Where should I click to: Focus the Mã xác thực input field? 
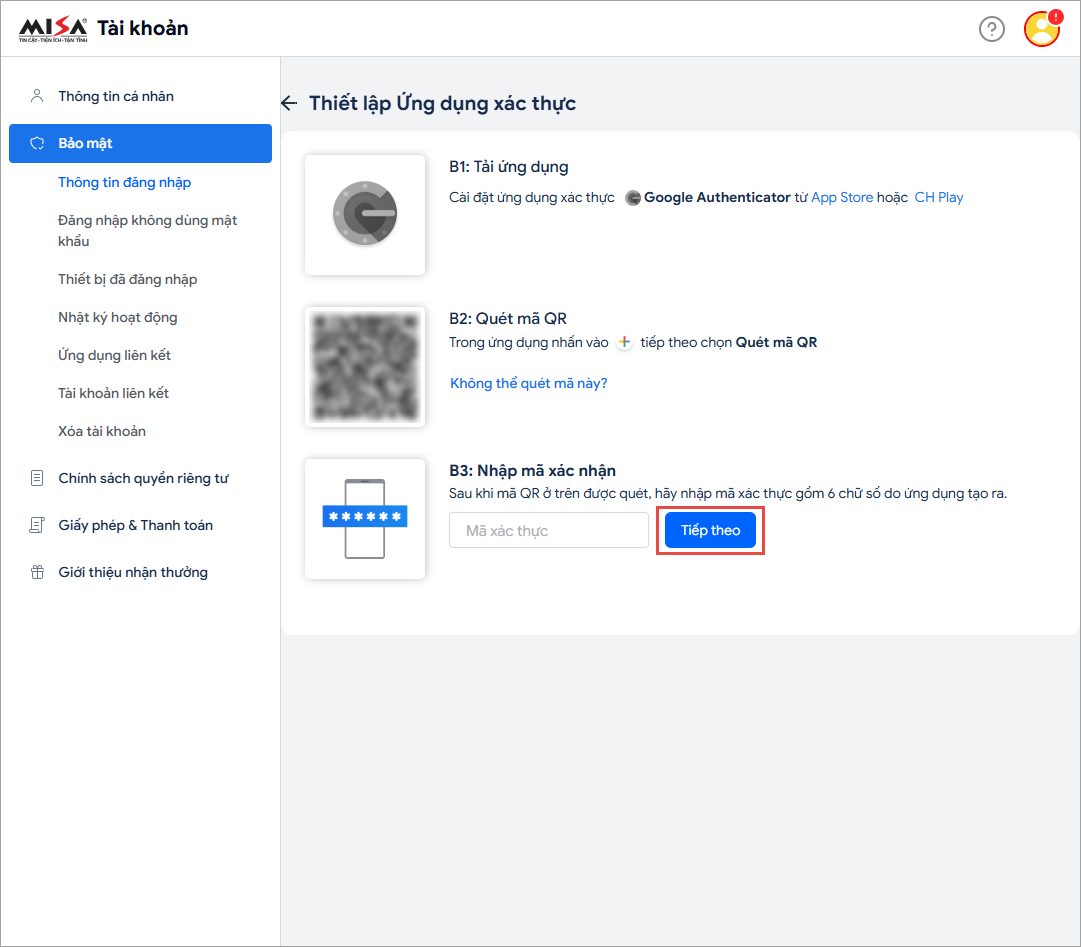549,530
